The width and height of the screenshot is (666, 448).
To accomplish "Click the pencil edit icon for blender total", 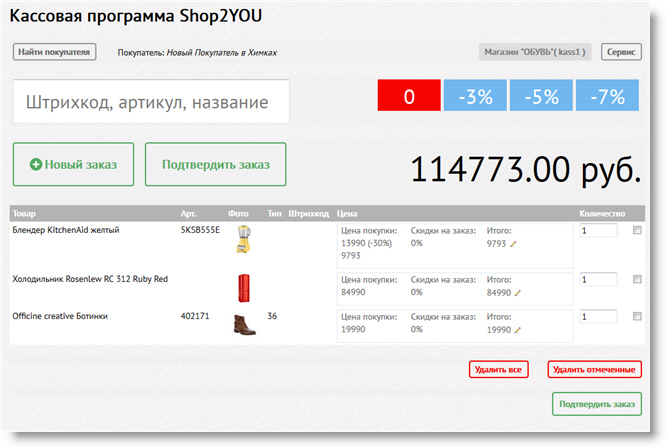I will [514, 244].
